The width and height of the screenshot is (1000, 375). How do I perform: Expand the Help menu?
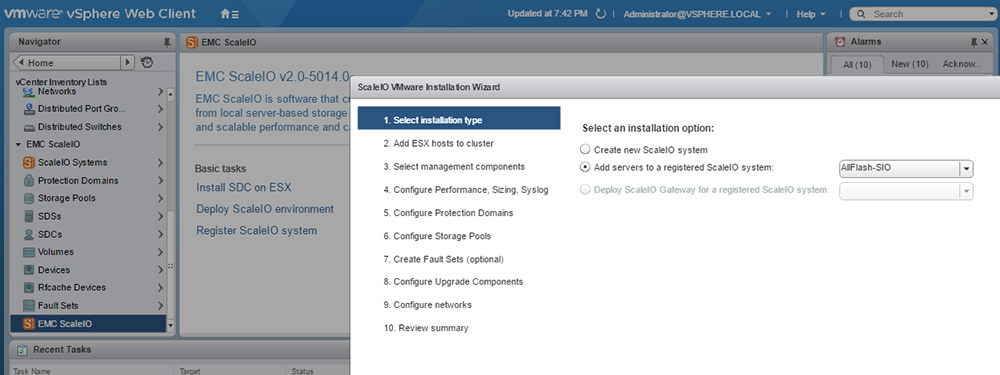(811, 13)
